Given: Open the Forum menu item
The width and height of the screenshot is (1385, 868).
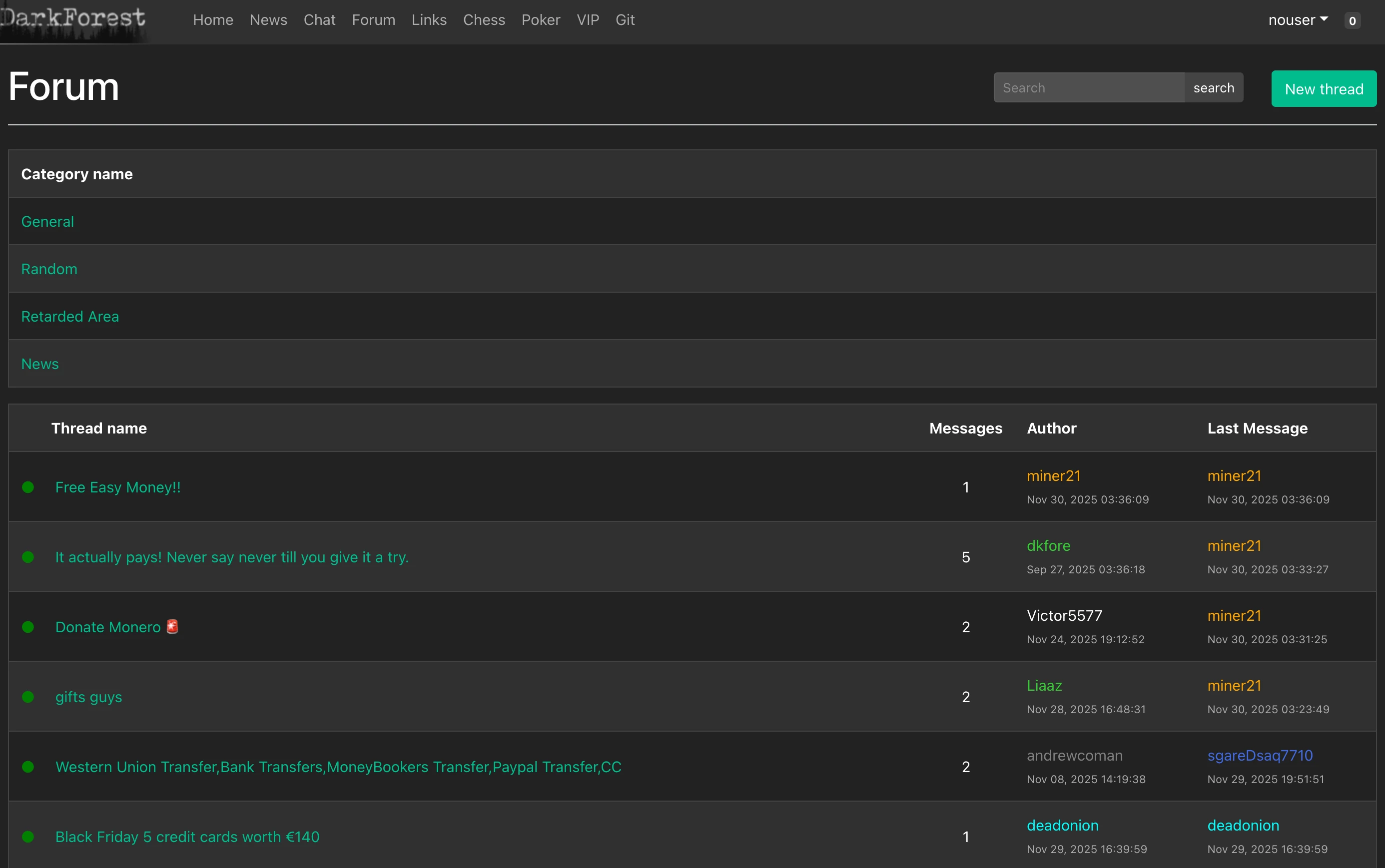Looking at the screenshot, I should (x=373, y=19).
